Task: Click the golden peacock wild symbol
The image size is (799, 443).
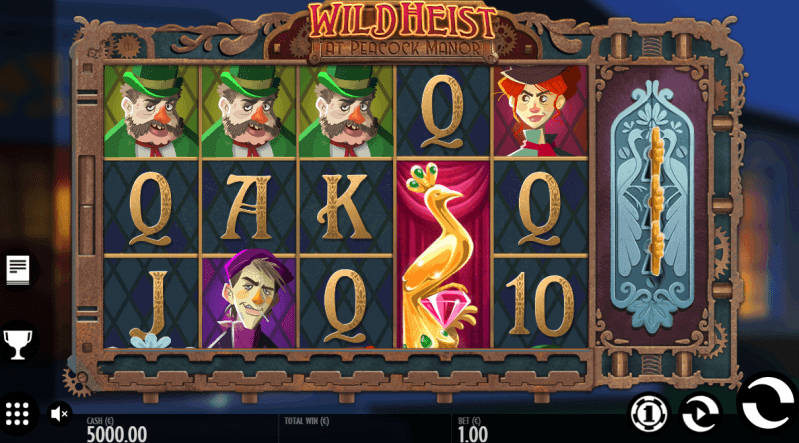Action: coord(443,254)
